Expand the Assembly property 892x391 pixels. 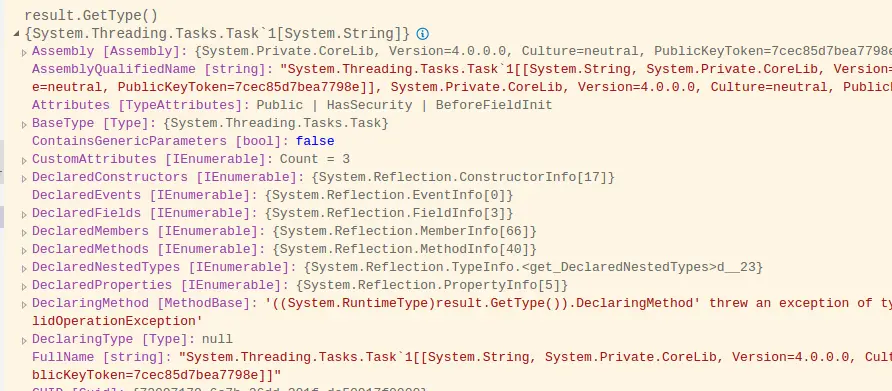pos(24,52)
